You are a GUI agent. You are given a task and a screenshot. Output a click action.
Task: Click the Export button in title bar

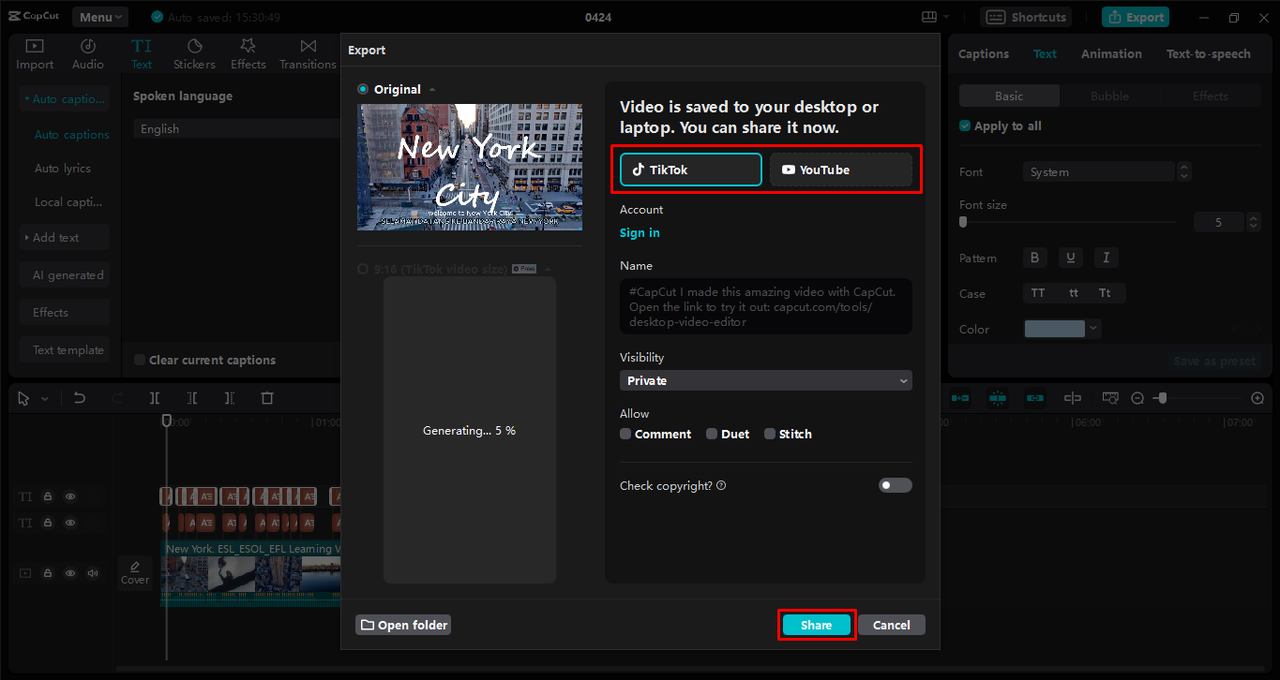tap(1135, 17)
